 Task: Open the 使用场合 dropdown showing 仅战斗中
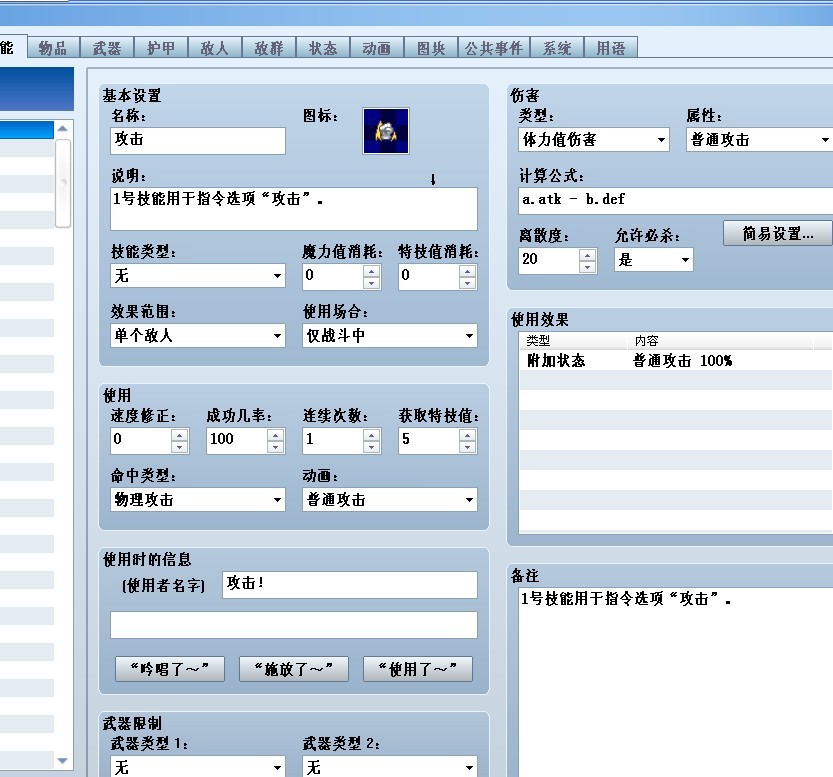(x=389, y=336)
